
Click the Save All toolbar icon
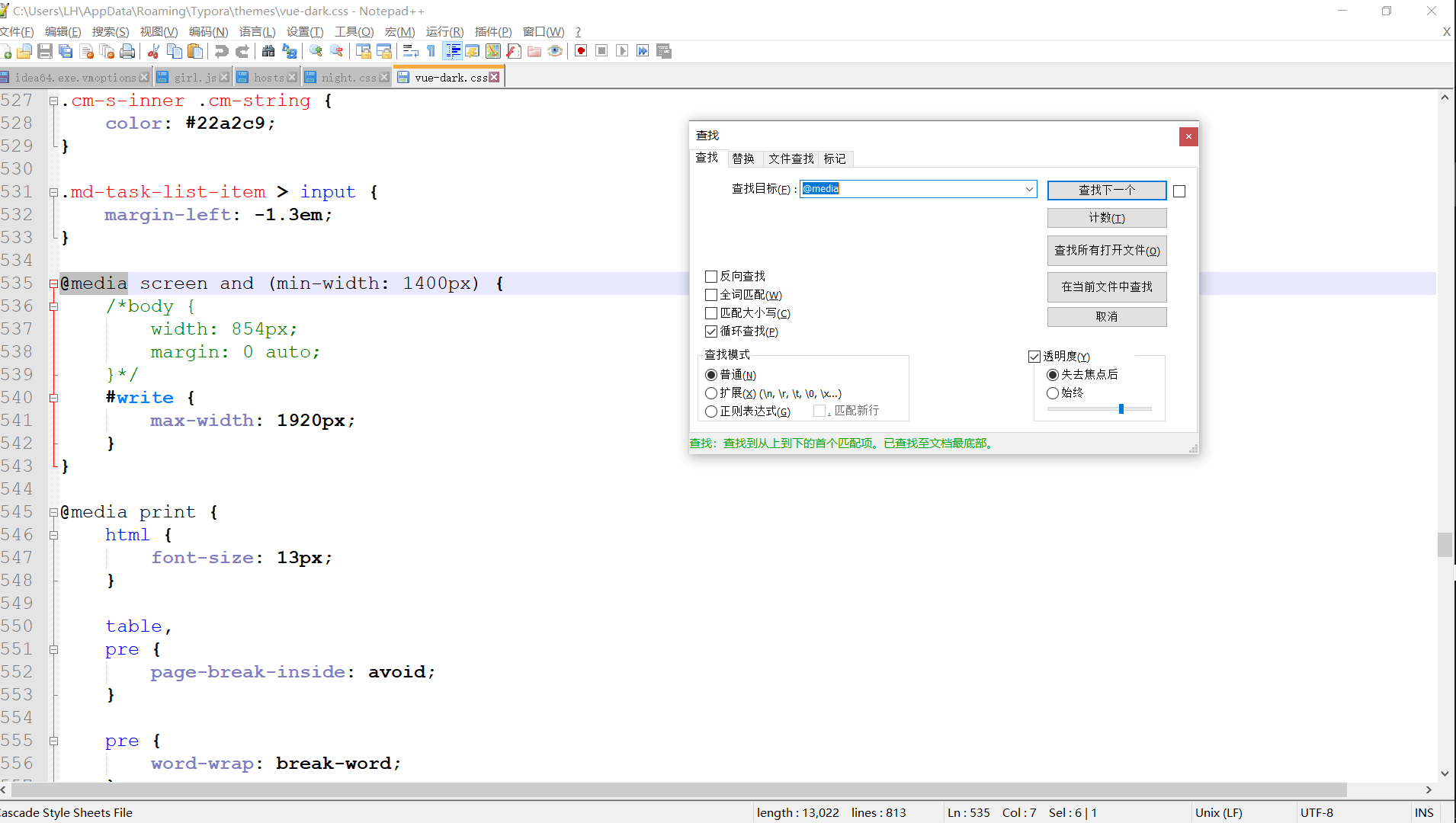(x=66, y=51)
